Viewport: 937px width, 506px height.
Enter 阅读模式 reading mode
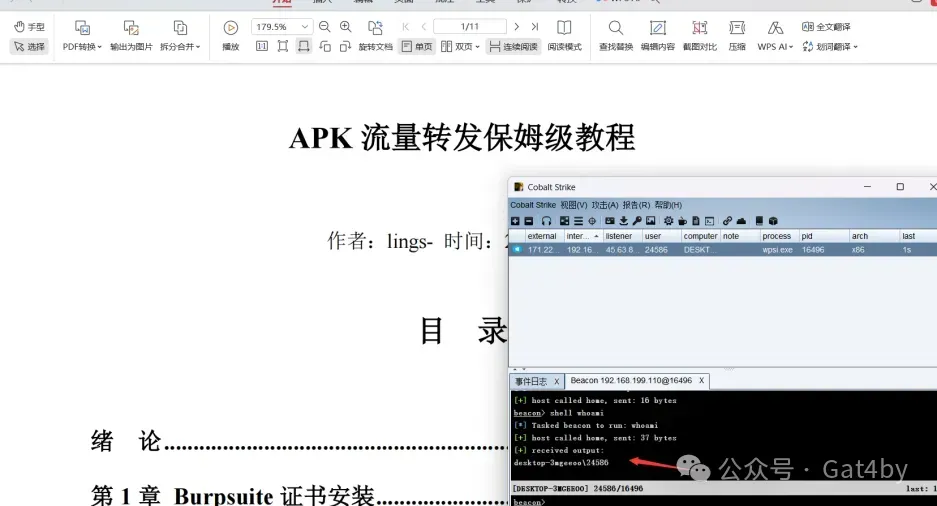click(x=564, y=36)
